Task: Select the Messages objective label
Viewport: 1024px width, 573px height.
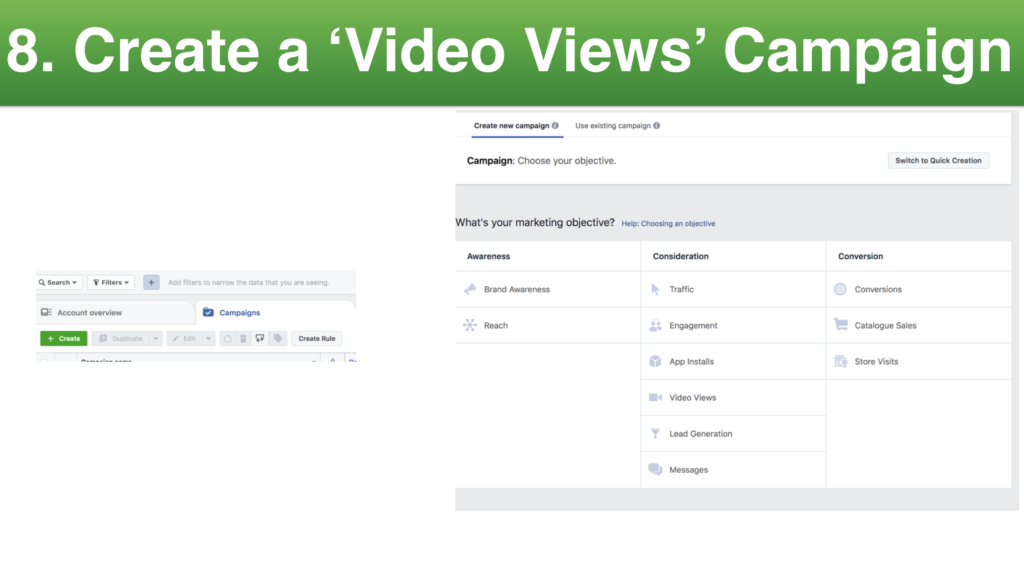Action: pyautogui.click(x=688, y=470)
